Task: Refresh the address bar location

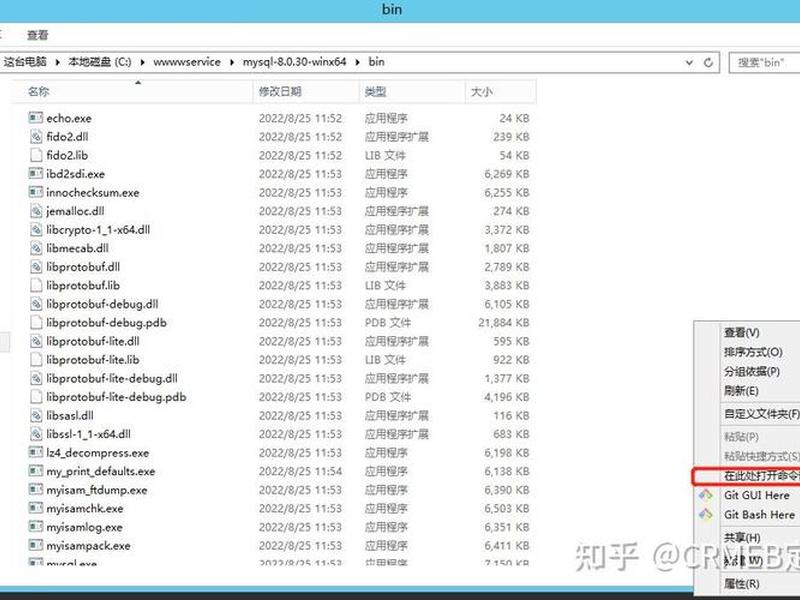Action: (708, 62)
